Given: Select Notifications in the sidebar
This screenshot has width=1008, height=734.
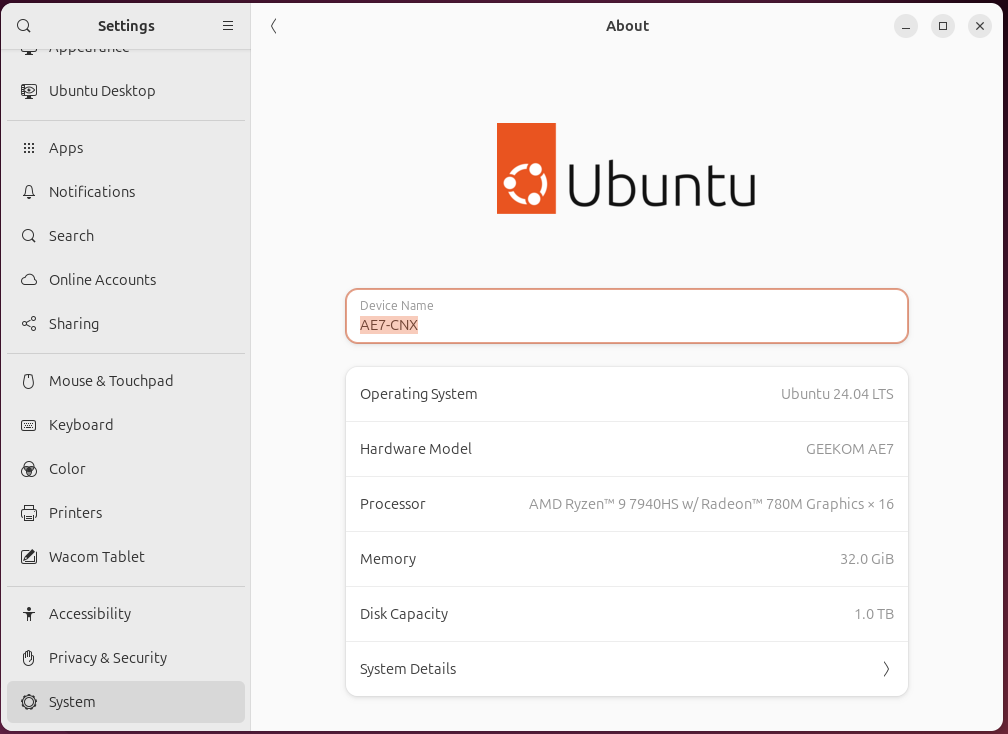Looking at the screenshot, I should [x=126, y=192].
